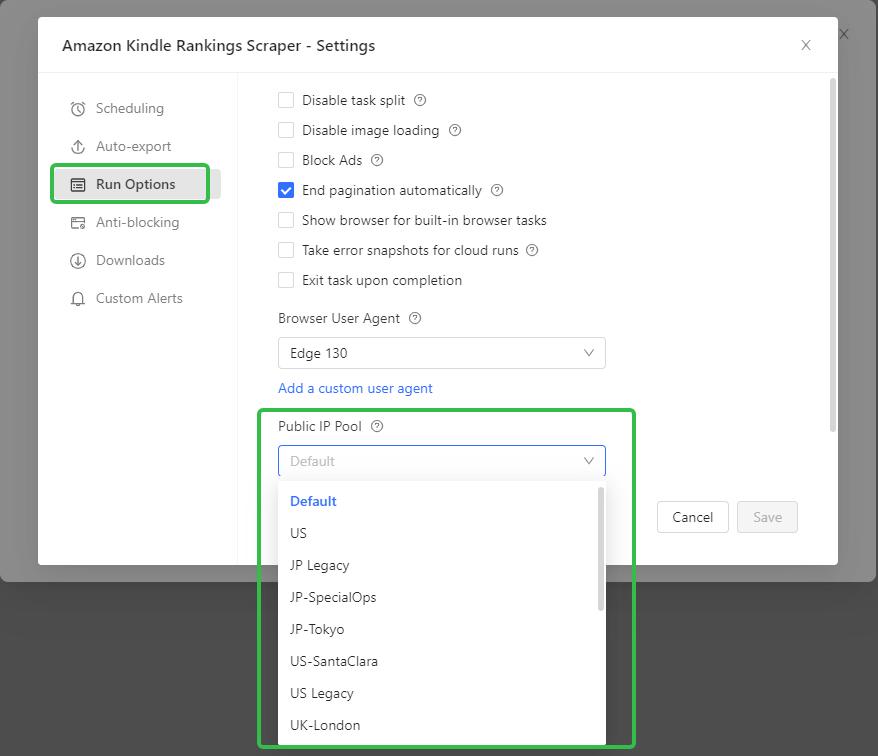The height and width of the screenshot is (756, 878).
Task: Click help icon beside Public IP Pool
Action: point(377,426)
